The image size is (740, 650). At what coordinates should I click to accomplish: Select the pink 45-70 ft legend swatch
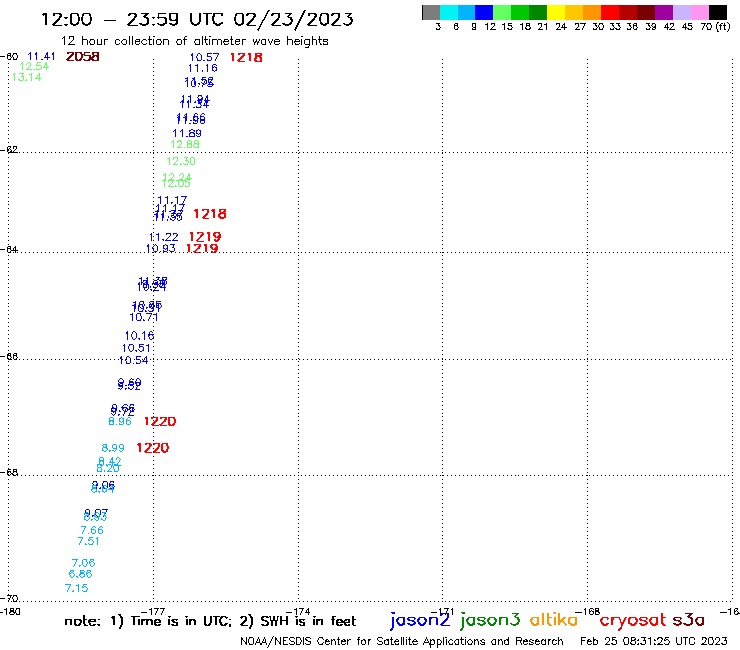click(699, 12)
